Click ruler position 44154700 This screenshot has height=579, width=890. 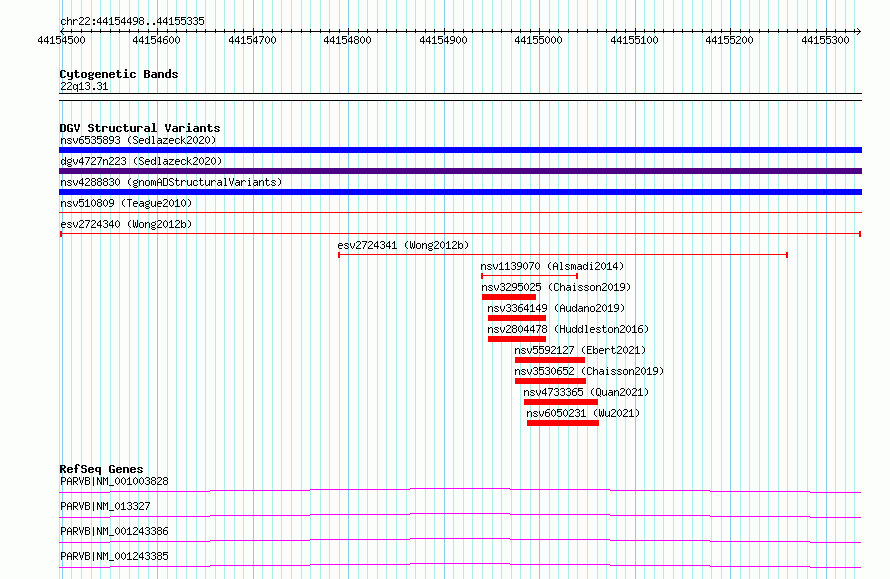253,40
